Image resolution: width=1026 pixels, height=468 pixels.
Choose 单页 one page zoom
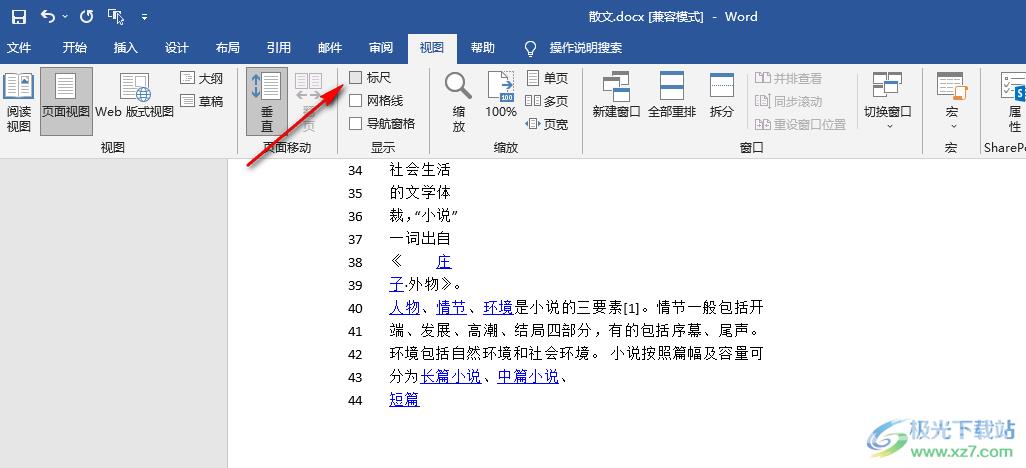(x=547, y=79)
